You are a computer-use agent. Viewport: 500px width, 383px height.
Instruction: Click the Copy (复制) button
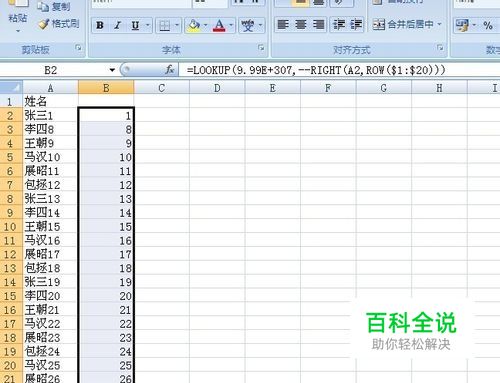(54, 7)
